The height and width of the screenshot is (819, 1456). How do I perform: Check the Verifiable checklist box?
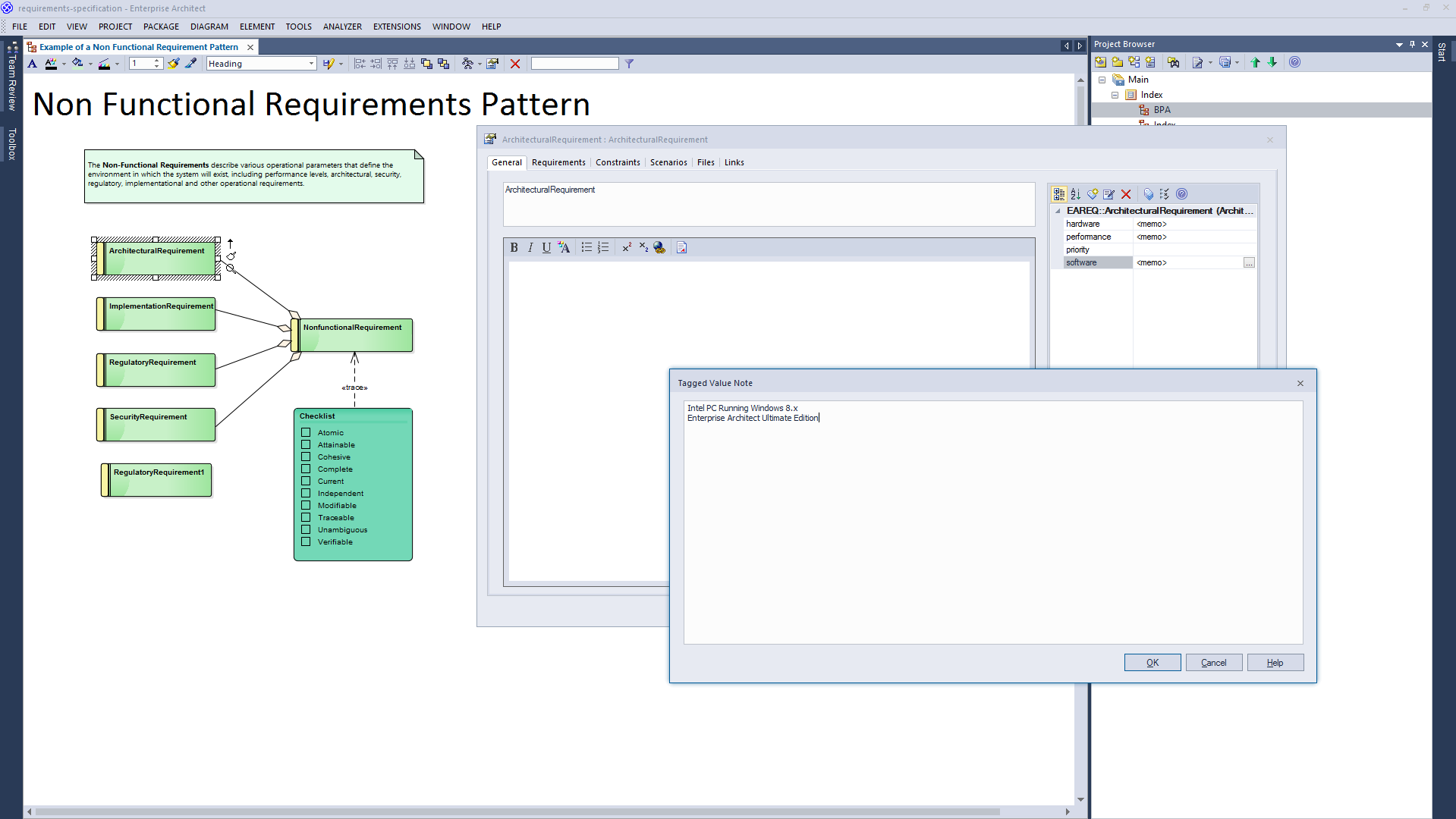click(x=306, y=541)
